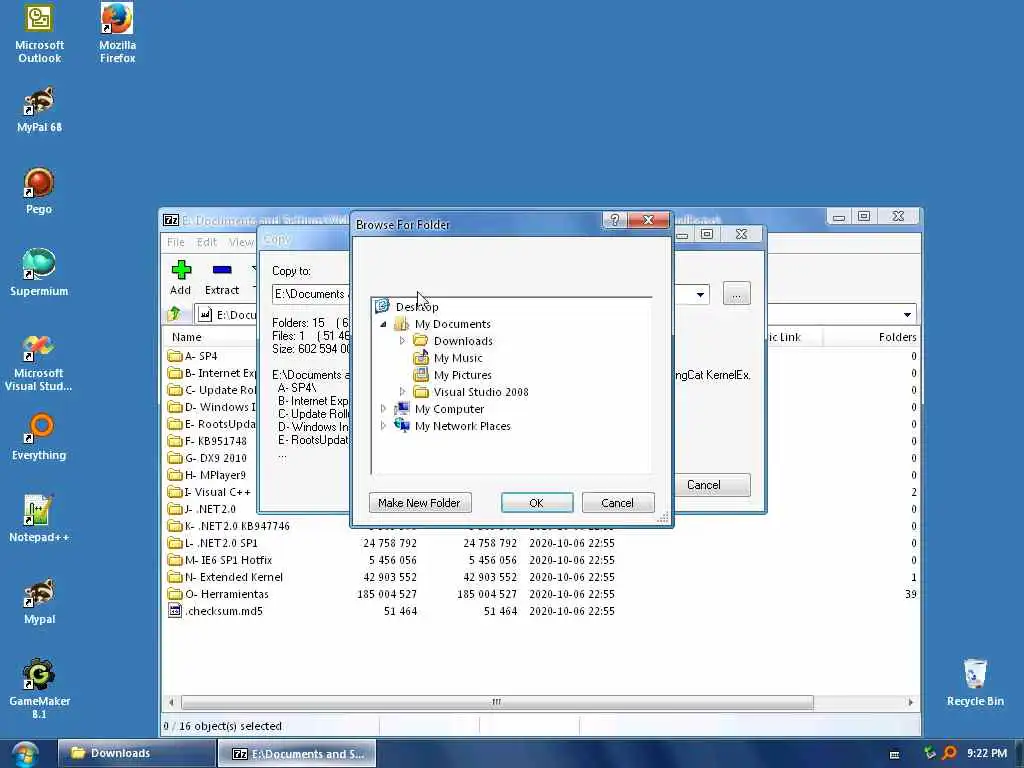Select My Music in the folder tree
The height and width of the screenshot is (768, 1024).
click(458, 358)
